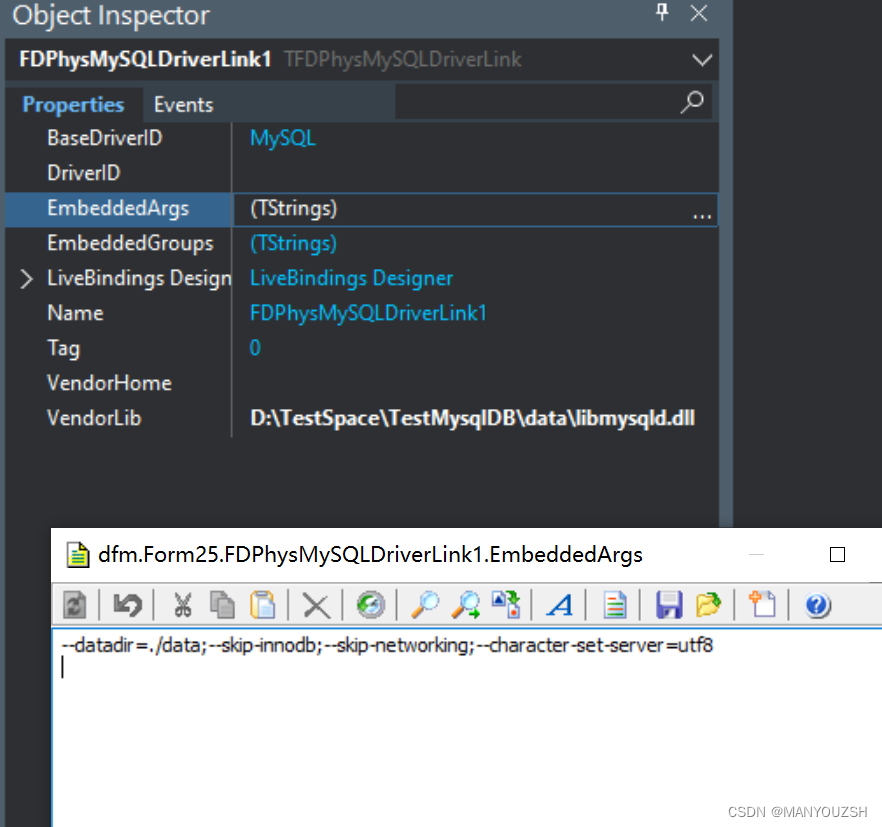Screen dimensions: 882x827
Task: Click the empty DriverID value field
Action: 475,173
